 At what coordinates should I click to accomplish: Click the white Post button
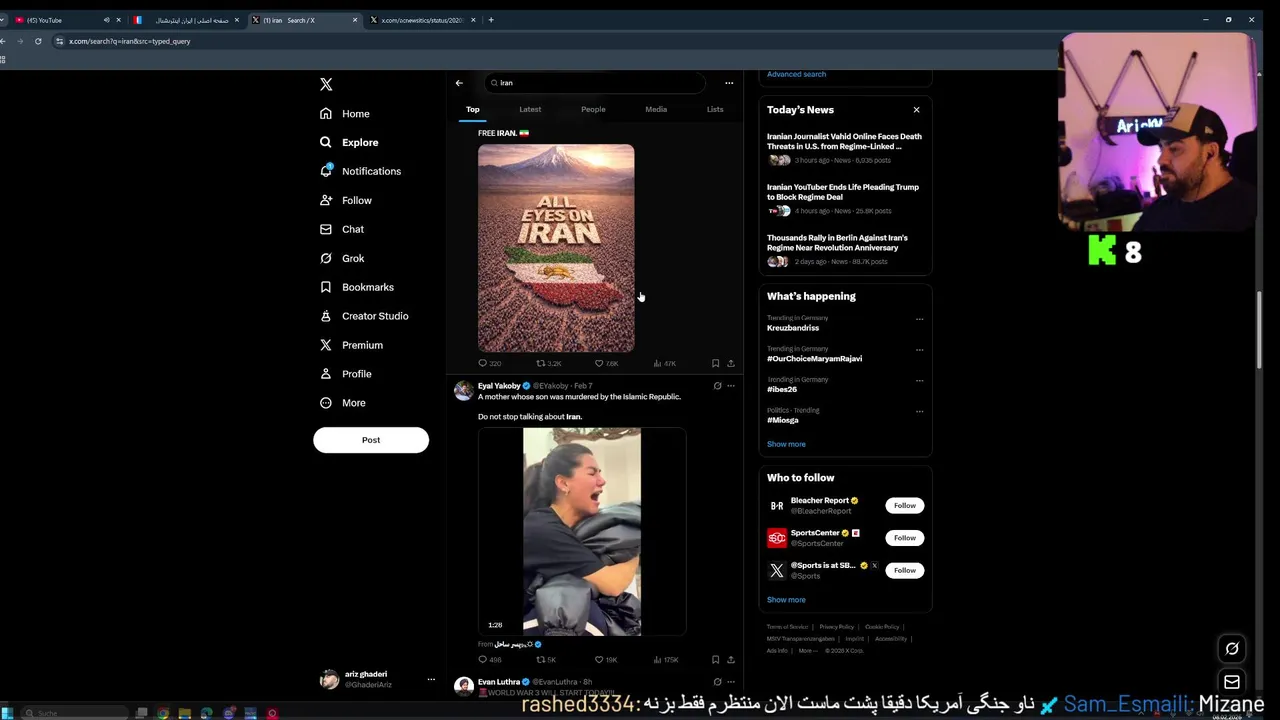(x=371, y=440)
